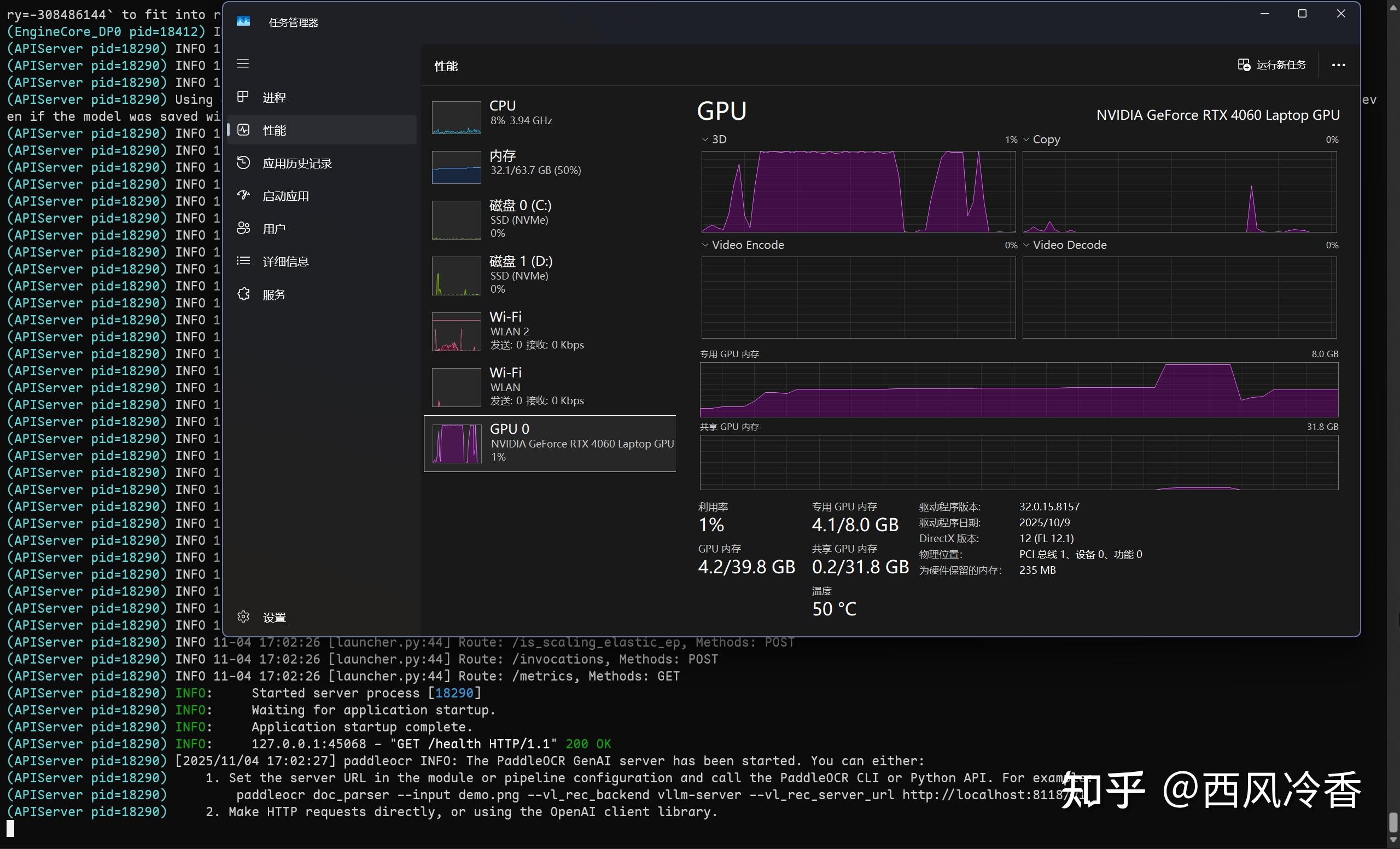Screen dimensions: 1400x849
Task: Expand the Video Decode engine dropdown
Action: coord(1026,245)
